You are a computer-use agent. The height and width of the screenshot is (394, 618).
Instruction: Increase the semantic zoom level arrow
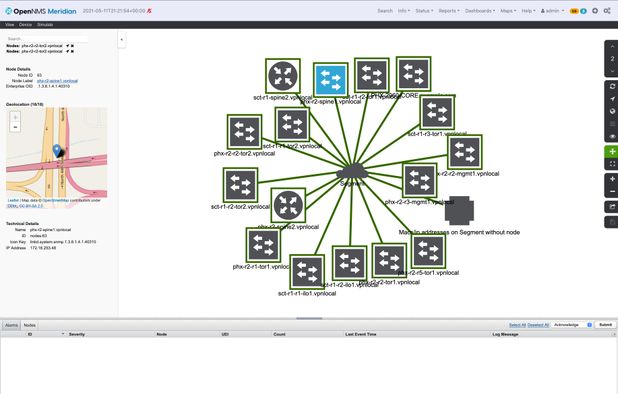click(x=612, y=46)
